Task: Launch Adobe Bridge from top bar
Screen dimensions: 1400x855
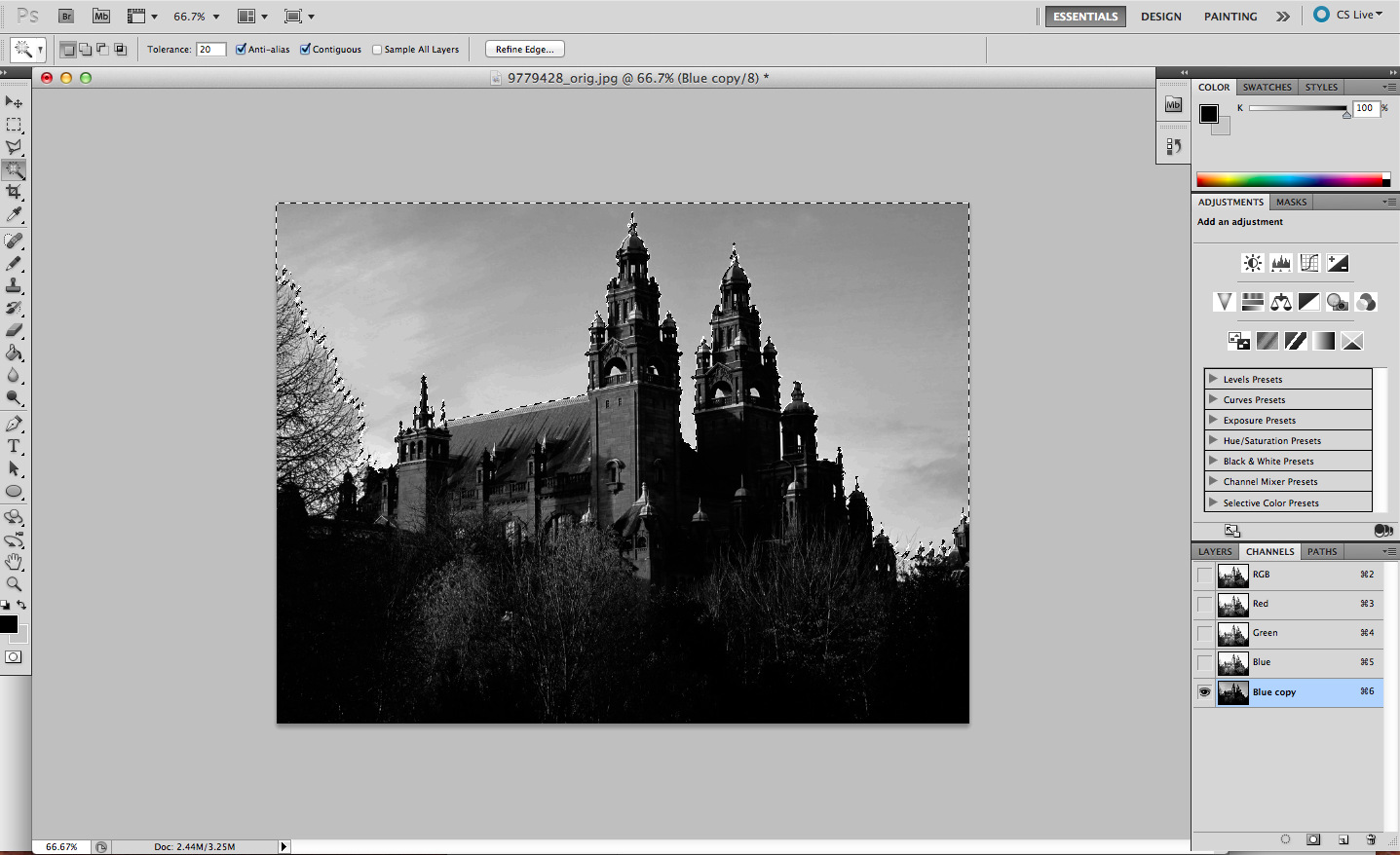Action: point(66,16)
